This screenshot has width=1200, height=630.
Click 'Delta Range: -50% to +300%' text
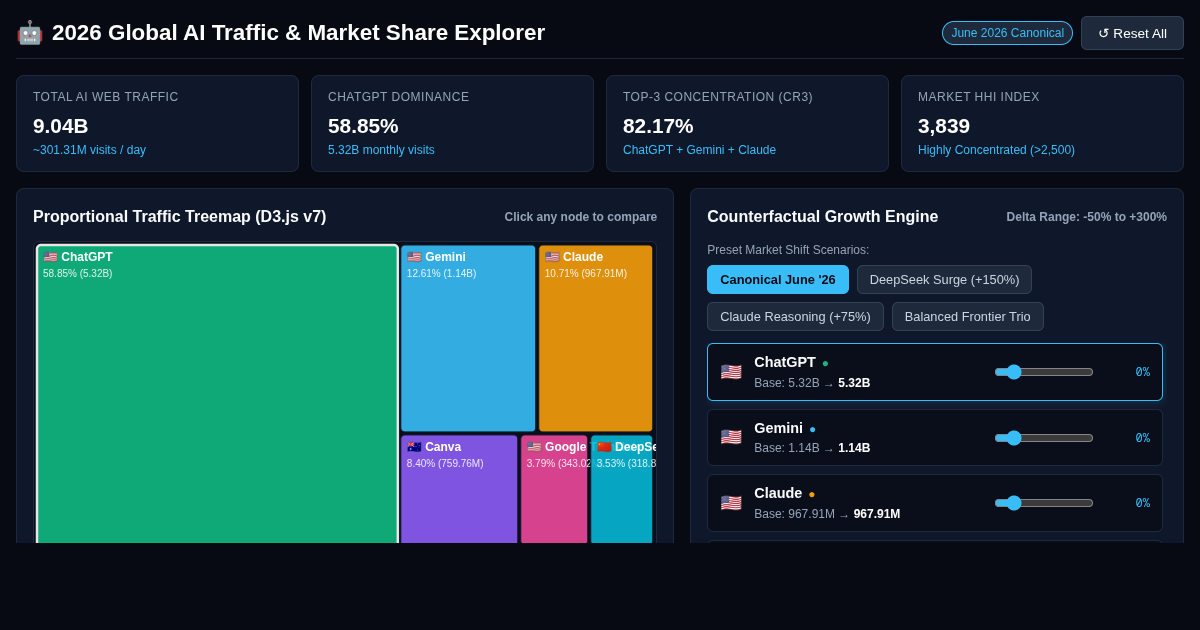(1087, 217)
